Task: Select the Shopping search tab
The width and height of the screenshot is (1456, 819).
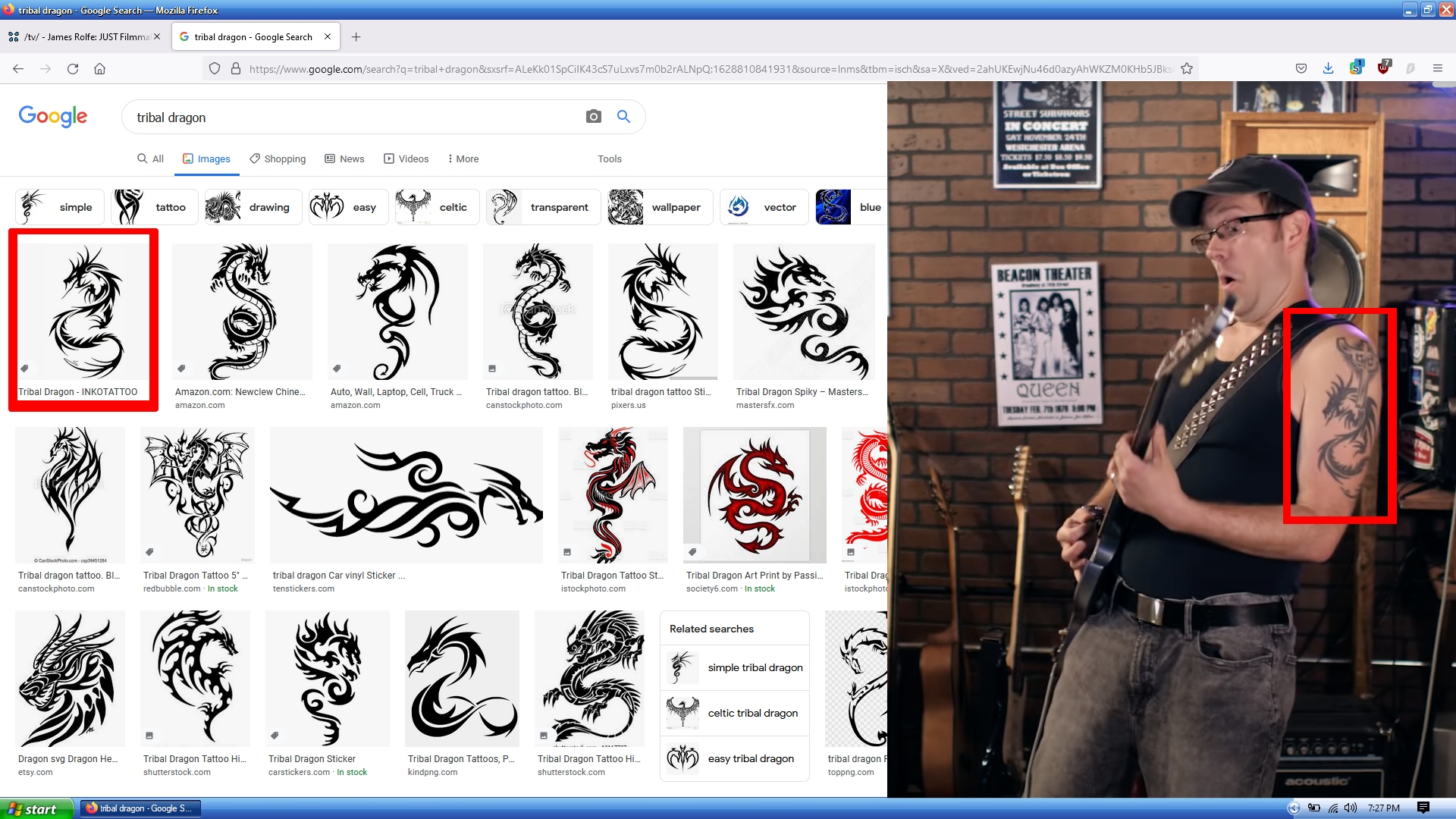Action: click(x=278, y=158)
